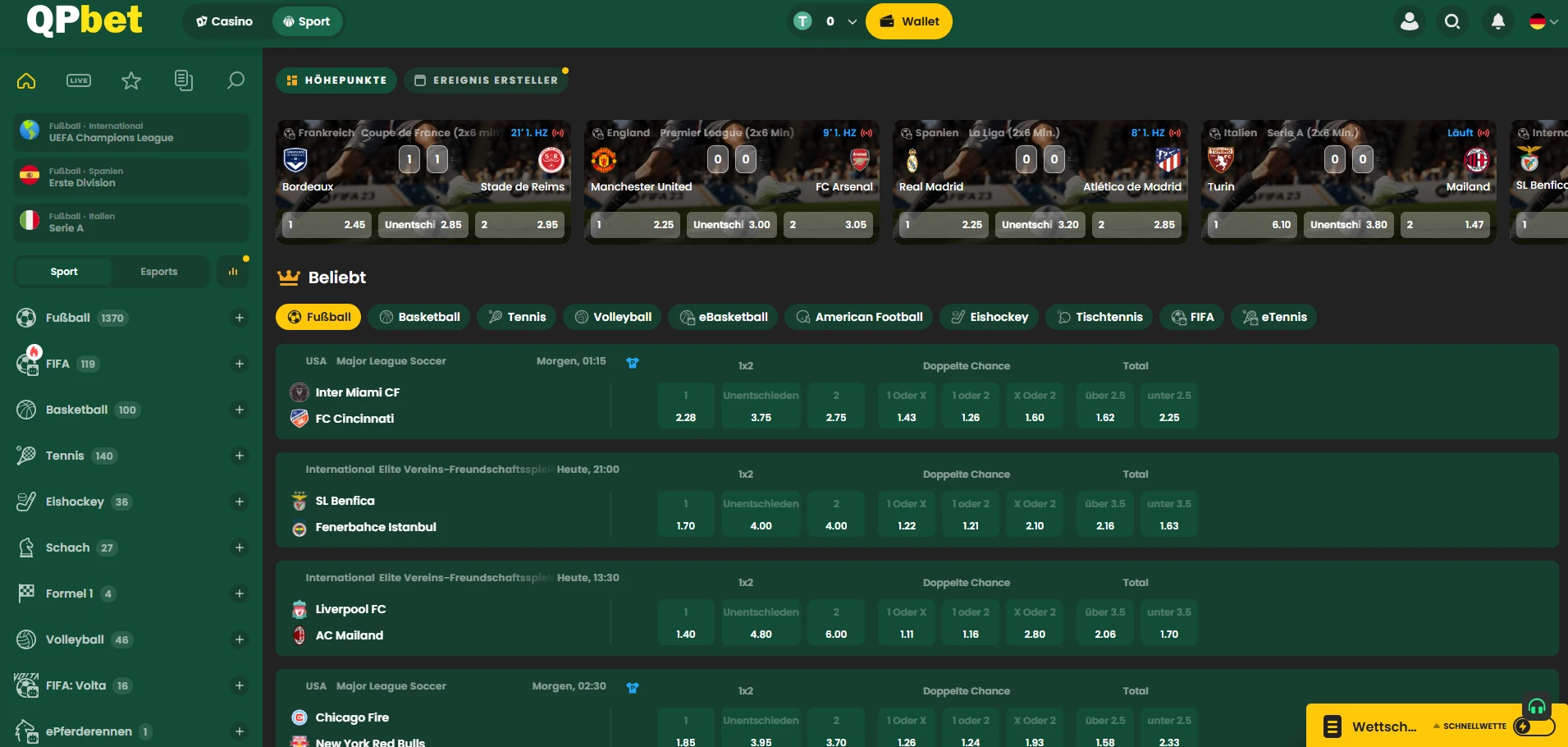Bet Liverpool FC über 3.5 at 2.06

1105,623
